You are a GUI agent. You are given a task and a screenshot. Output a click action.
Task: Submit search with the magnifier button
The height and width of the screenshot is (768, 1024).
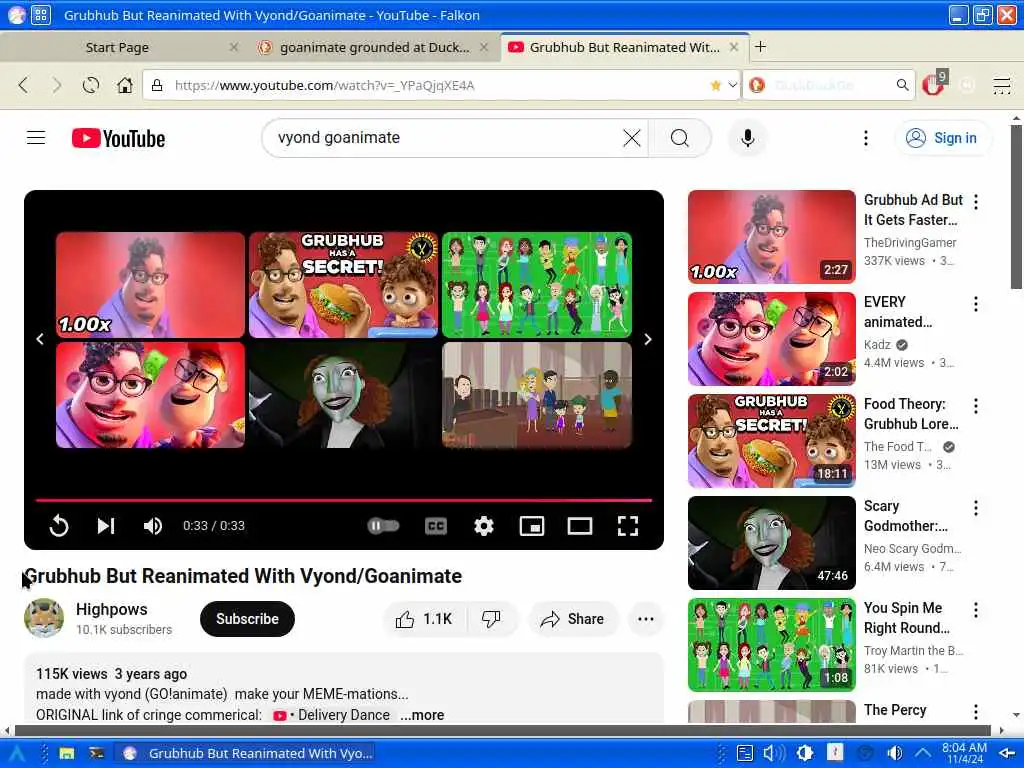click(x=680, y=138)
